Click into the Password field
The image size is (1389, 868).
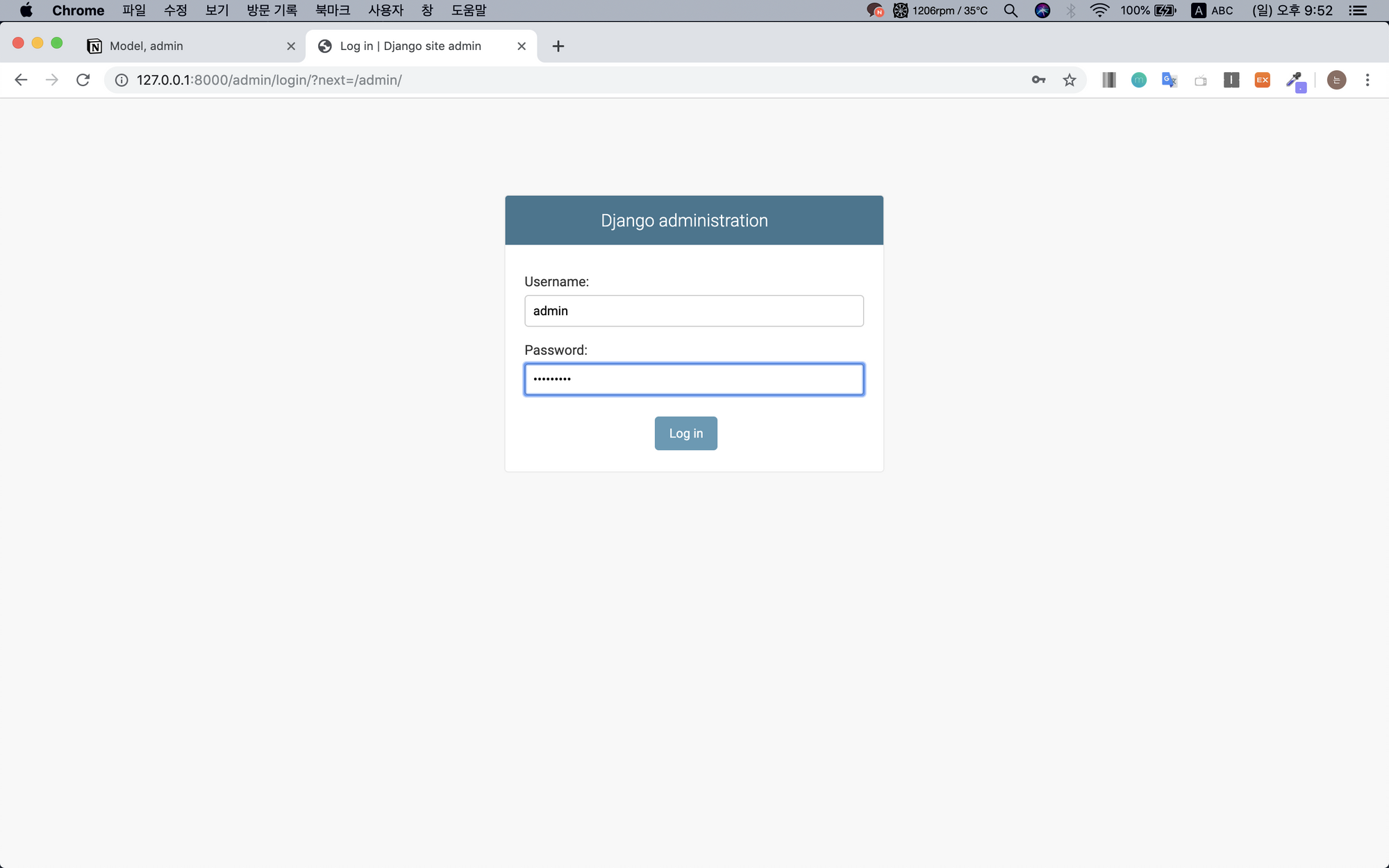click(694, 379)
